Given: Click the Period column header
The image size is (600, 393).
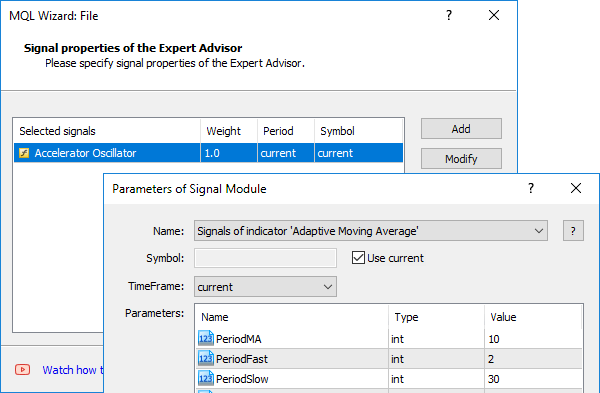Looking at the screenshot, I should point(286,131).
